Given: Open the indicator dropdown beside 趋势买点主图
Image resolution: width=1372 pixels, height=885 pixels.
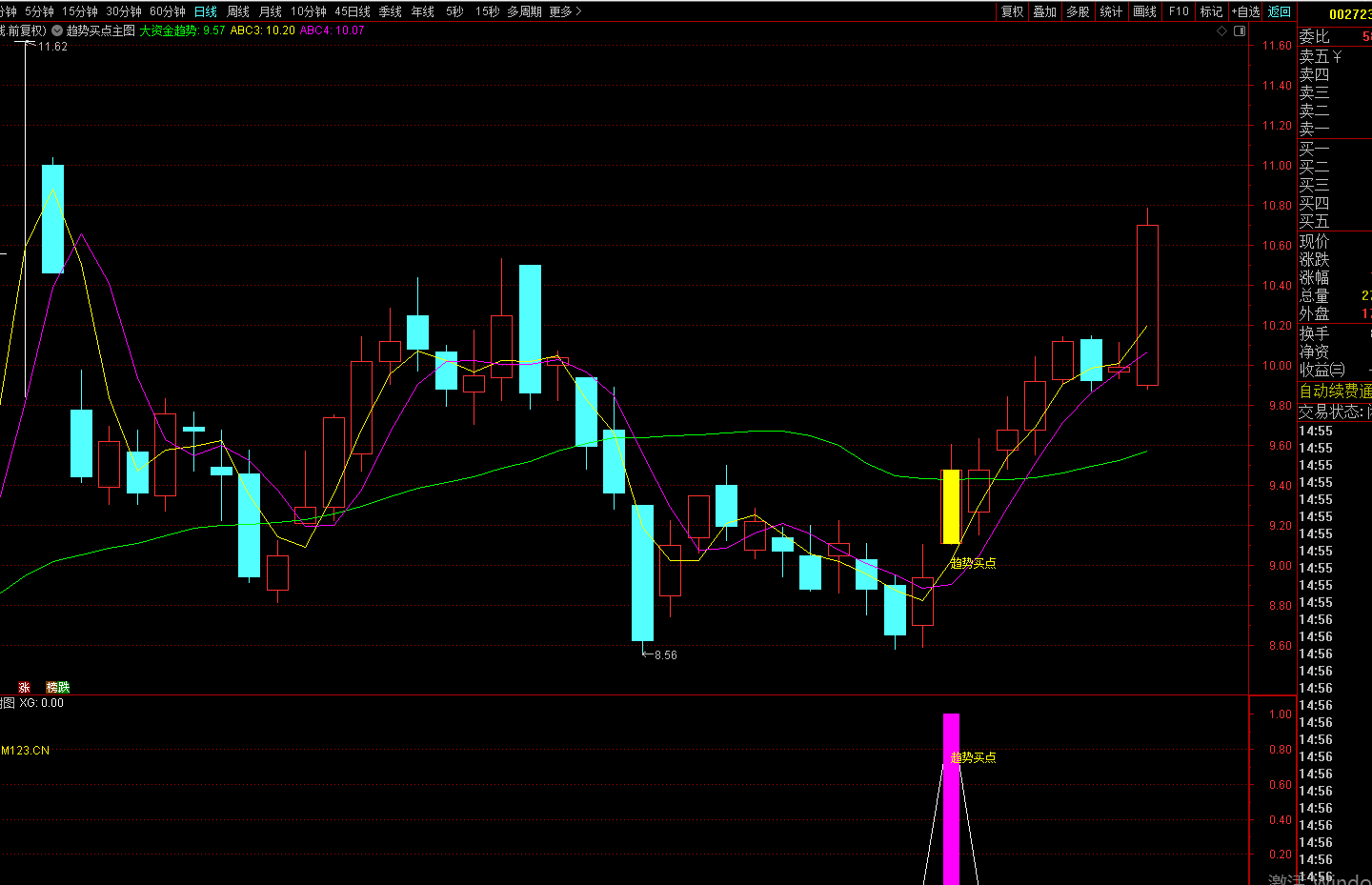Looking at the screenshot, I should [57, 30].
